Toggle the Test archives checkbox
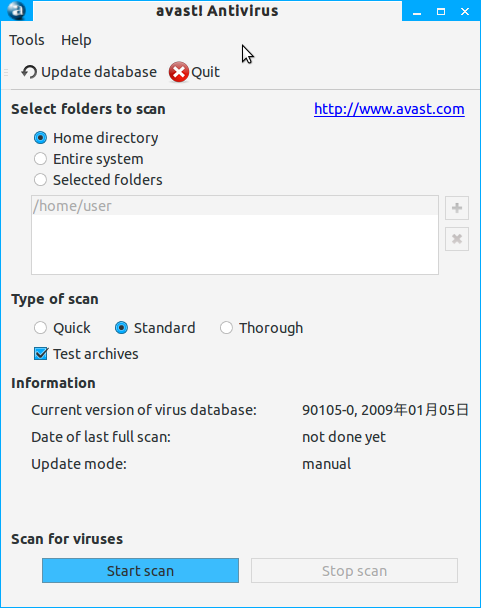 coord(41,354)
